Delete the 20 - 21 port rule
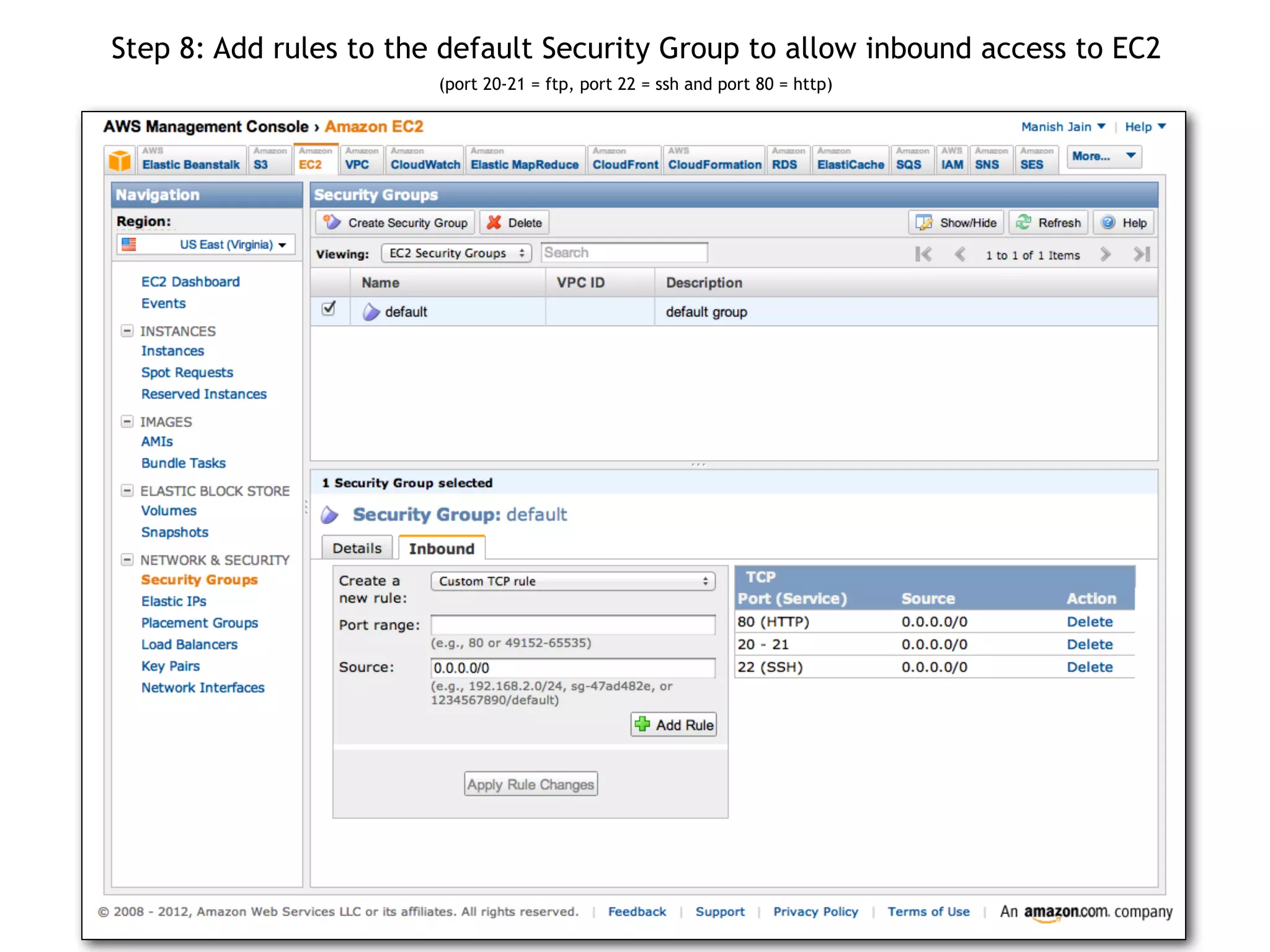The height and width of the screenshot is (952, 1270). (1090, 645)
